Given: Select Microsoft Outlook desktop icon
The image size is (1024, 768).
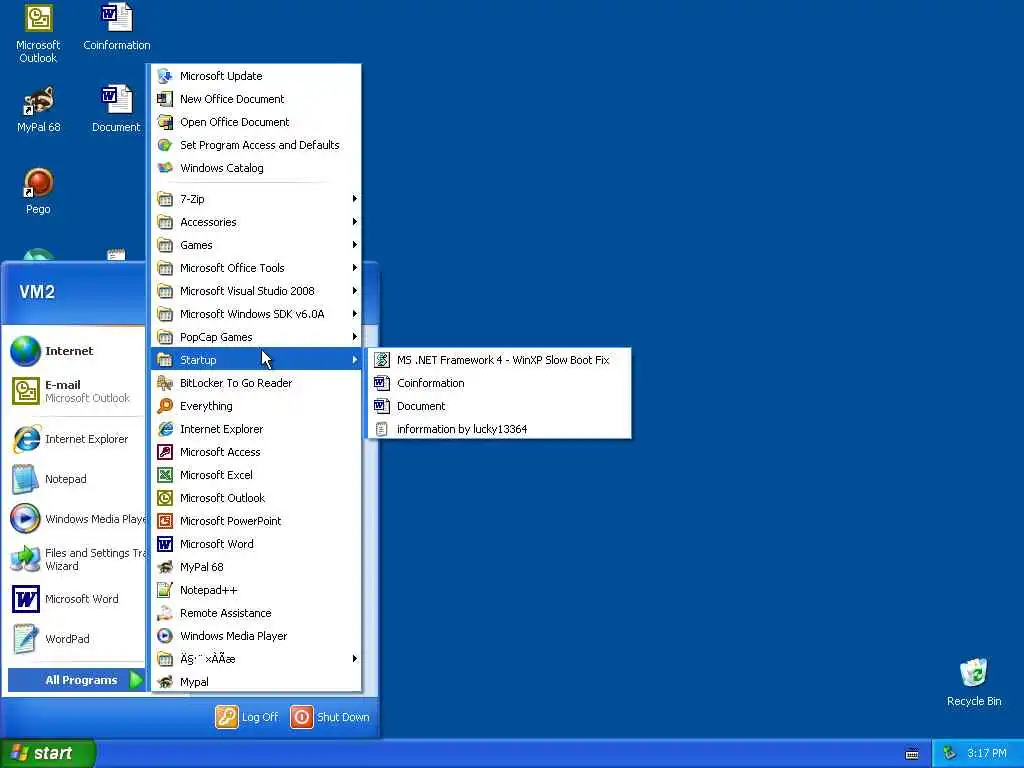Looking at the screenshot, I should (x=38, y=33).
